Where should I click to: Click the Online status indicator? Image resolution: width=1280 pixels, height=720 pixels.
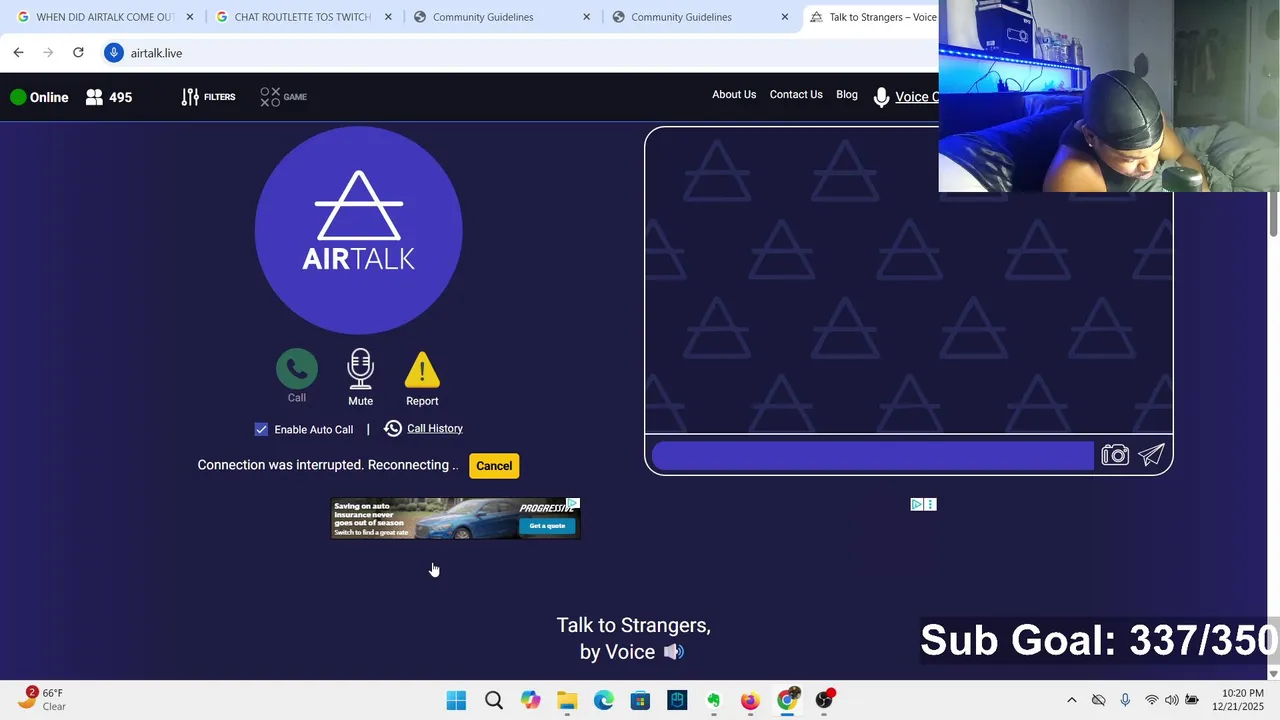(x=40, y=97)
